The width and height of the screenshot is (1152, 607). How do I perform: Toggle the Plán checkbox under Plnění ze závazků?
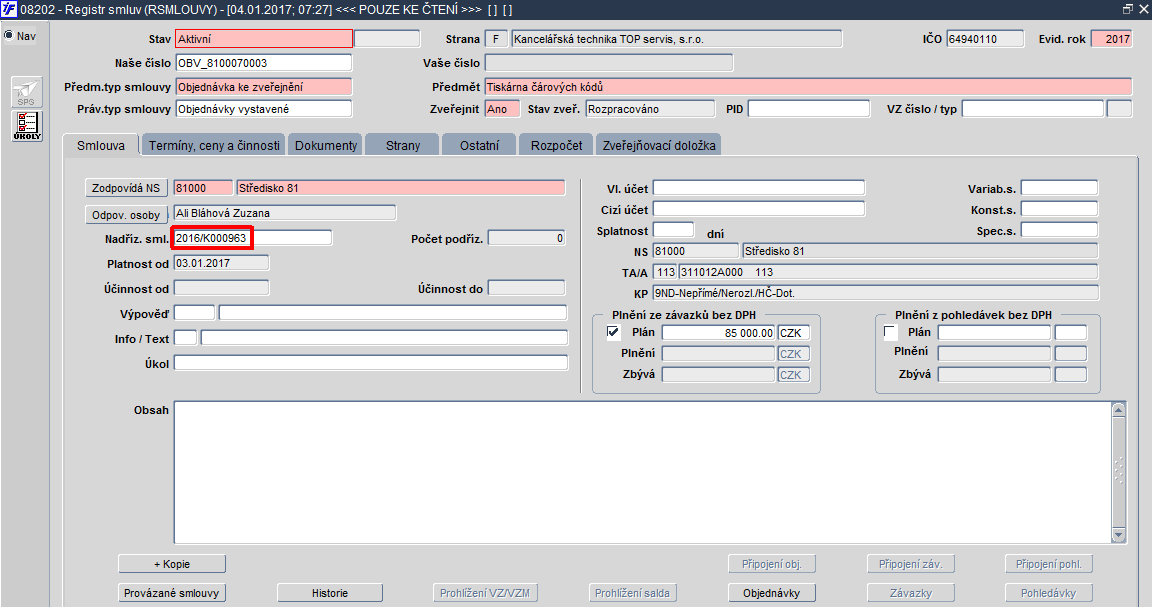[613, 332]
